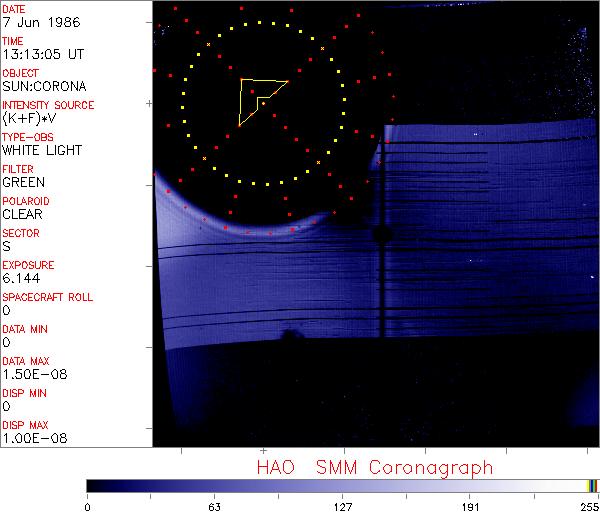Click the HAO SMM Coronagraph title
Viewport: 600px width, 512px height.
point(374,467)
